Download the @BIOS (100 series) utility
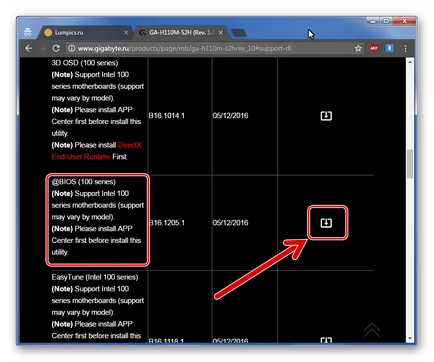Screen dimensions: 434x362 pos(326,223)
